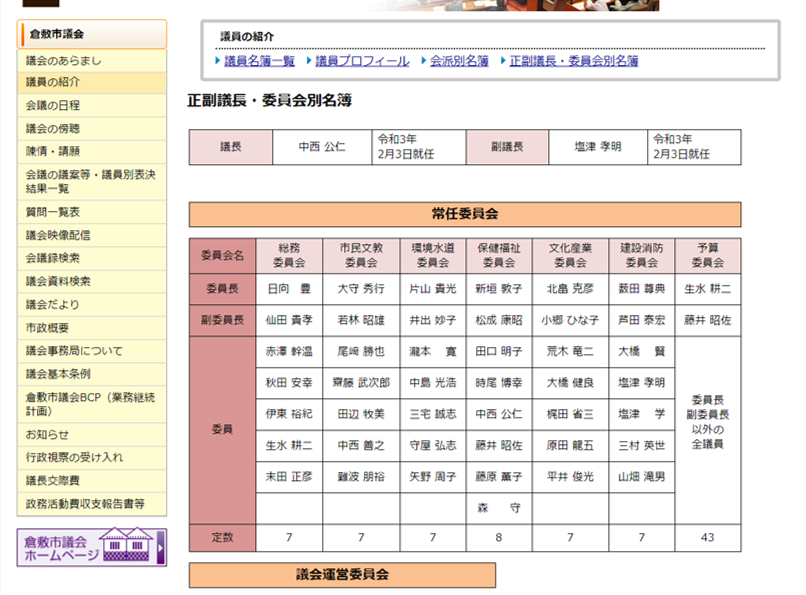Go to 会派別名簿 page
Image resolution: width=806 pixels, height=595 pixels.
point(459,61)
